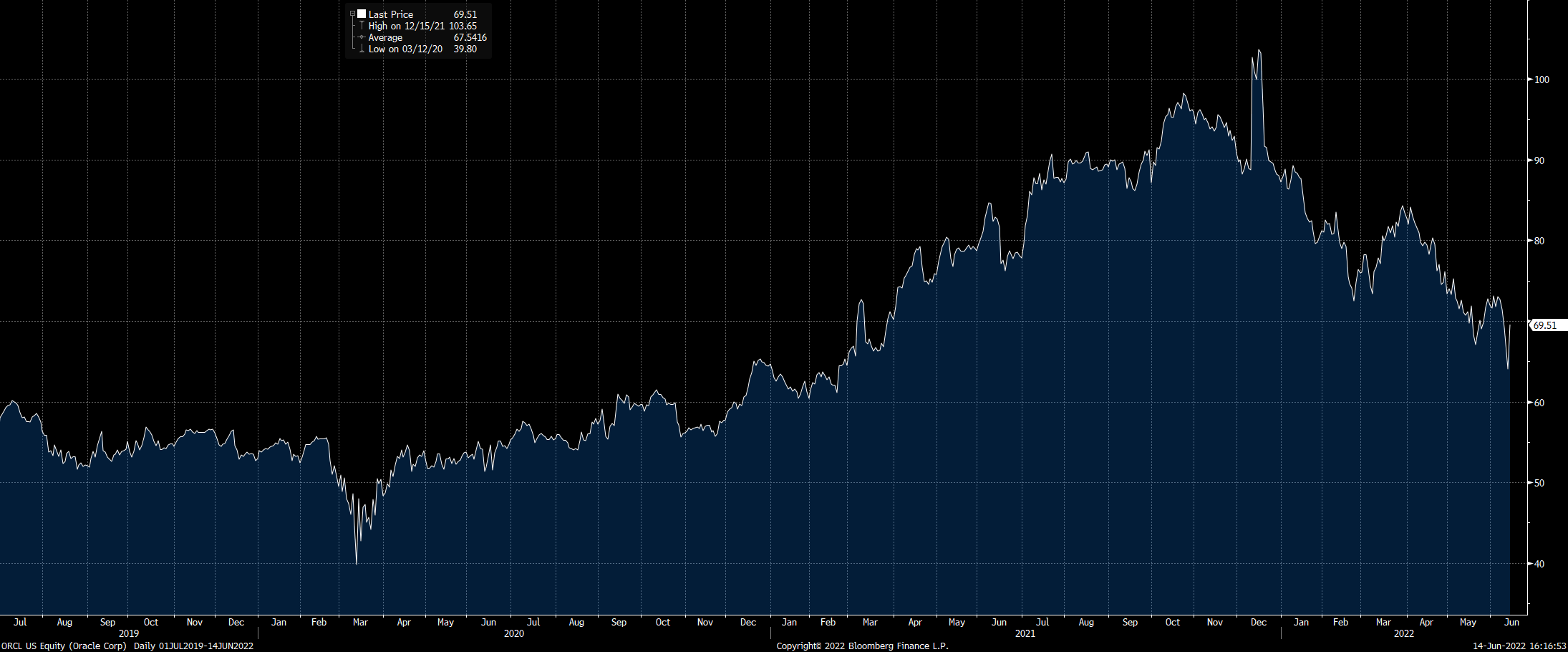
Task: Click the Bloomberg Finance copyright text
Action: 862,646
